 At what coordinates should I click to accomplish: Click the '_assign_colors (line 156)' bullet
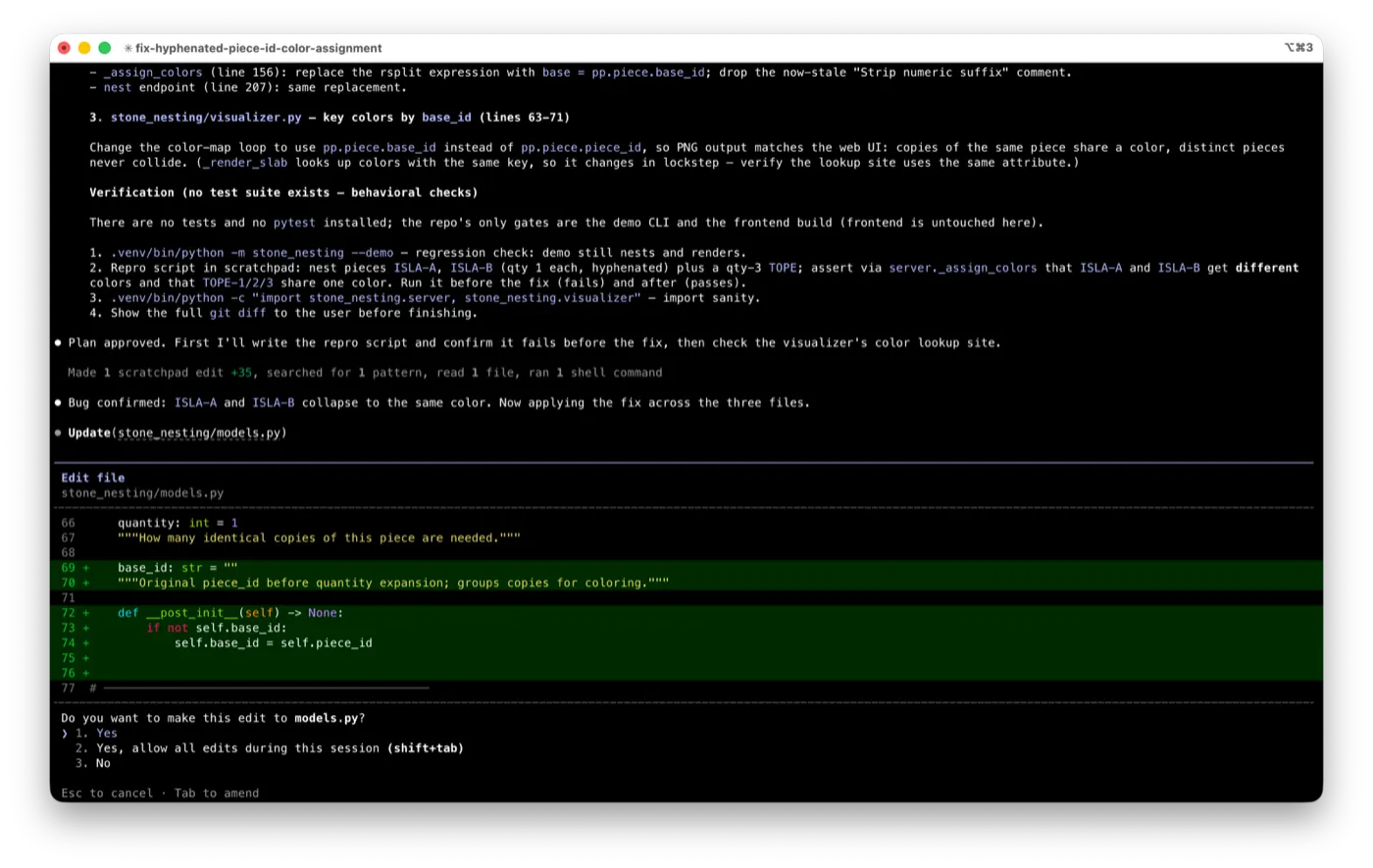pyautogui.click(x=581, y=72)
